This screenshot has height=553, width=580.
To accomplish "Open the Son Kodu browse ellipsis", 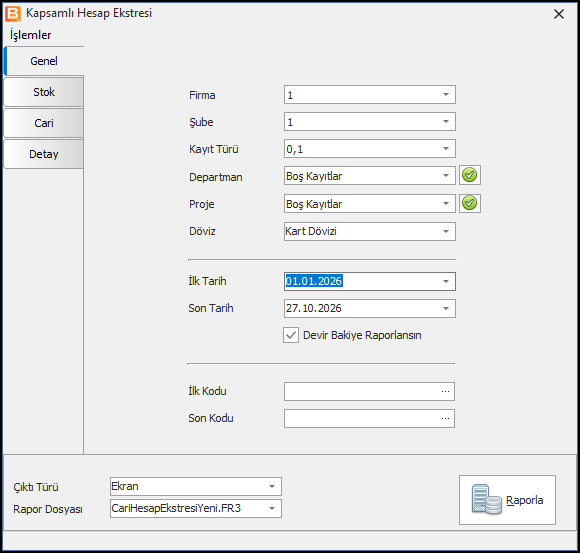I will pyautogui.click(x=445, y=418).
